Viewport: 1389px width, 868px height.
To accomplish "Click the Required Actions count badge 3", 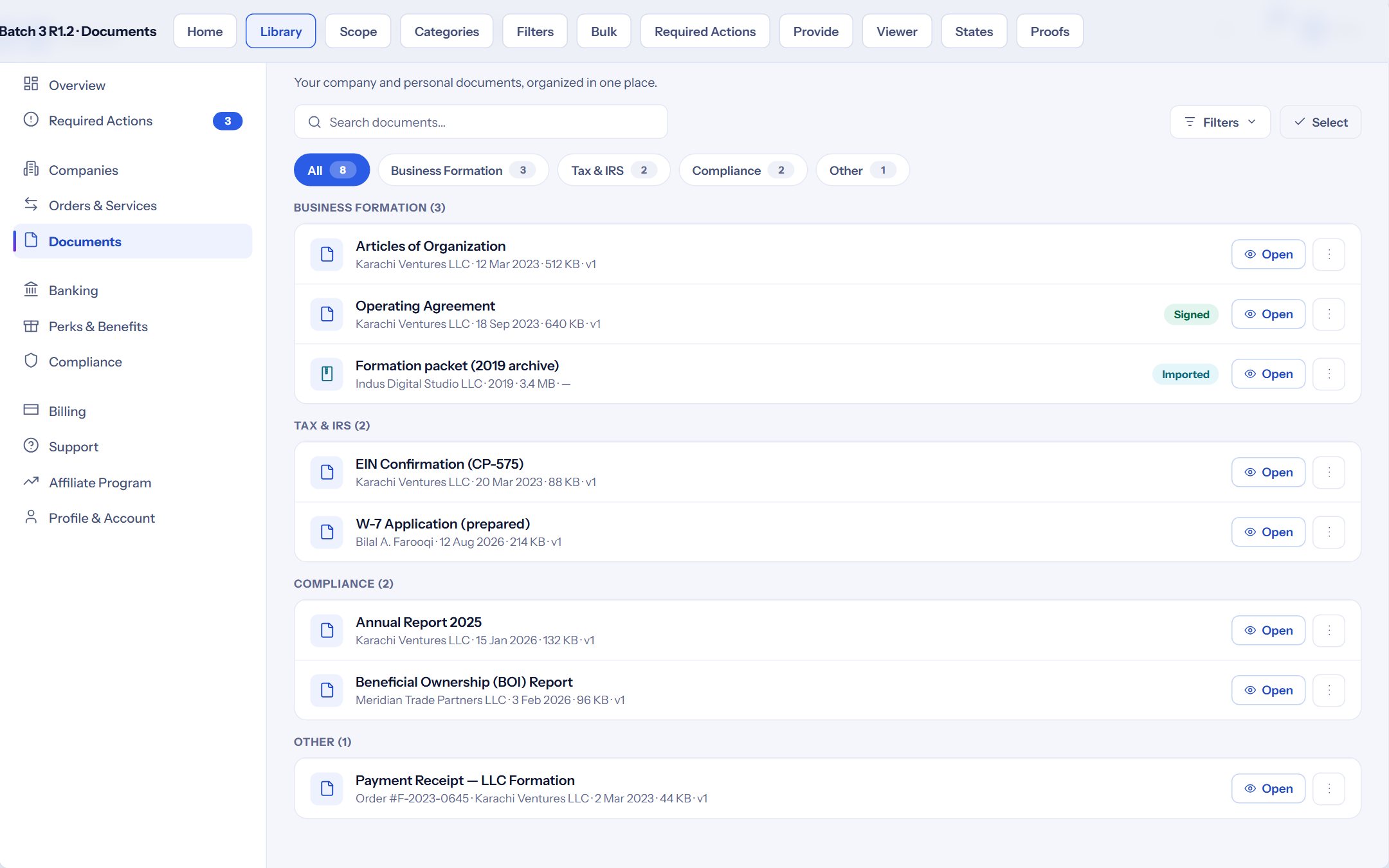I will [x=228, y=121].
